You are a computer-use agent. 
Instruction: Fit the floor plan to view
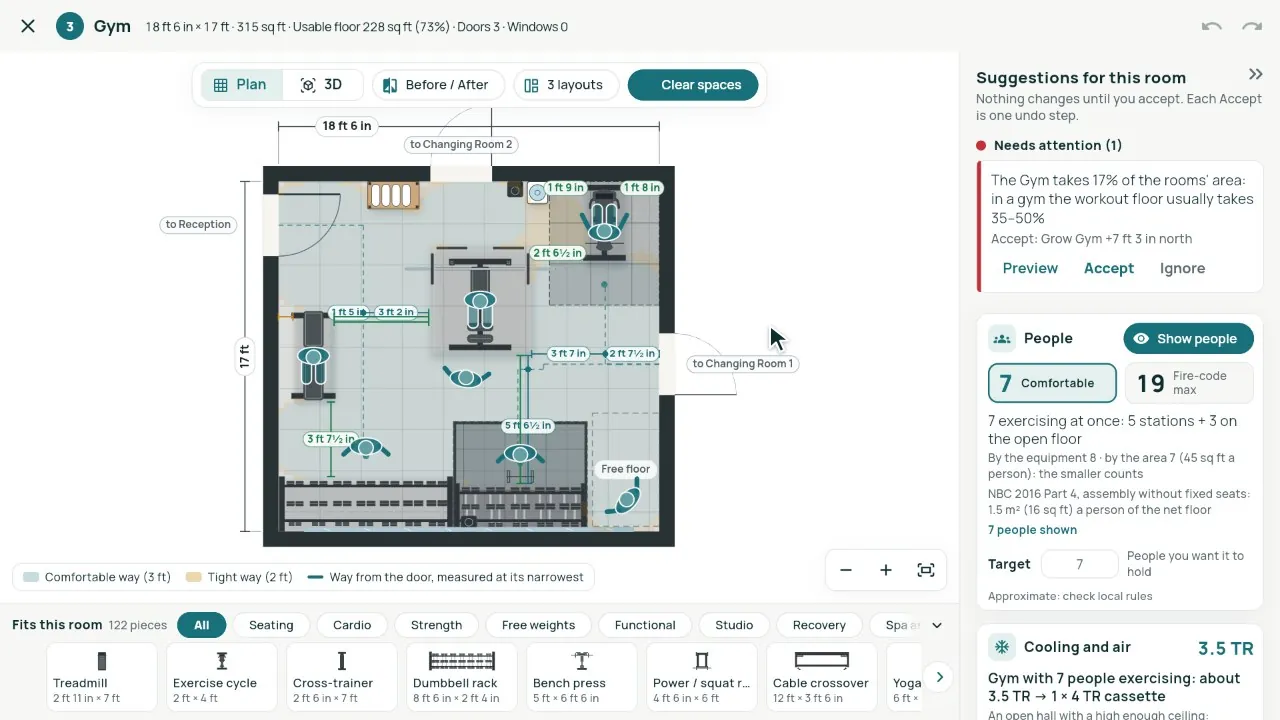[926, 570]
